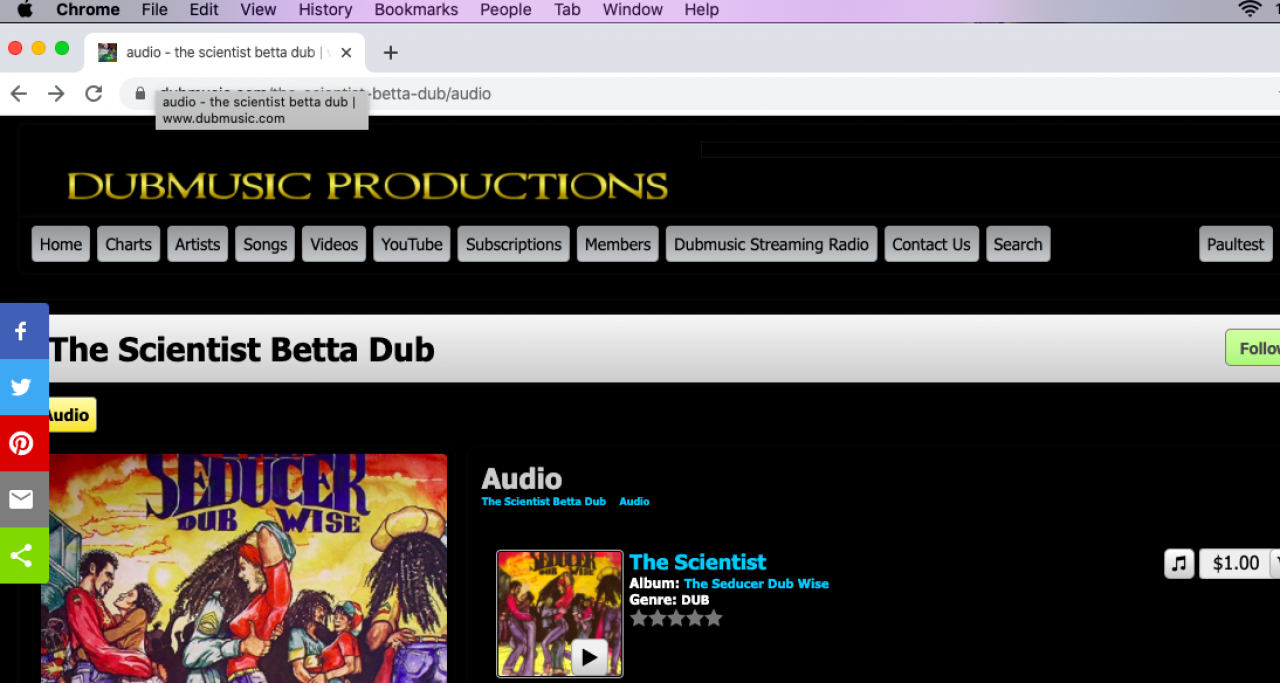Image resolution: width=1280 pixels, height=683 pixels.
Task: Open the File menu
Action: [x=155, y=10]
